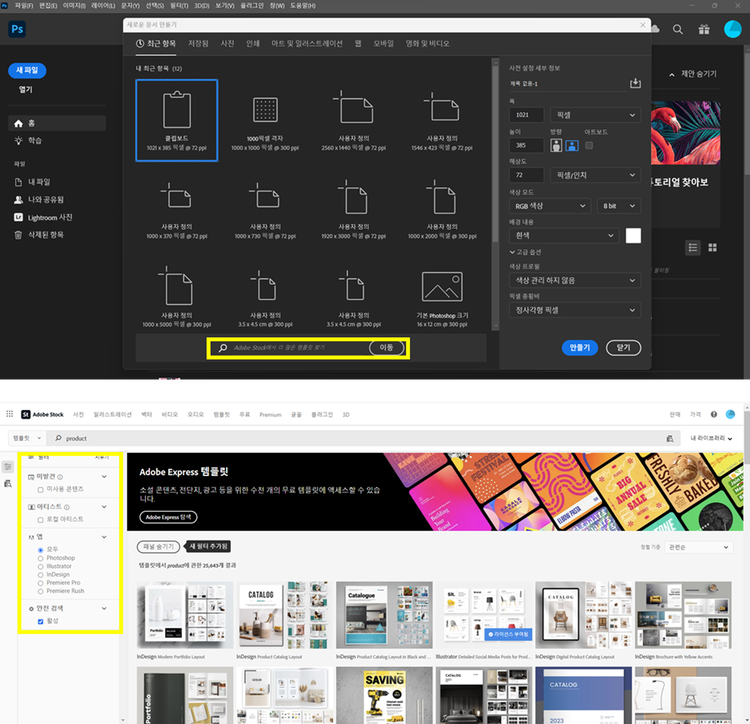Open the 8 bit depth dropdown
The image size is (750, 724).
[x=619, y=206]
